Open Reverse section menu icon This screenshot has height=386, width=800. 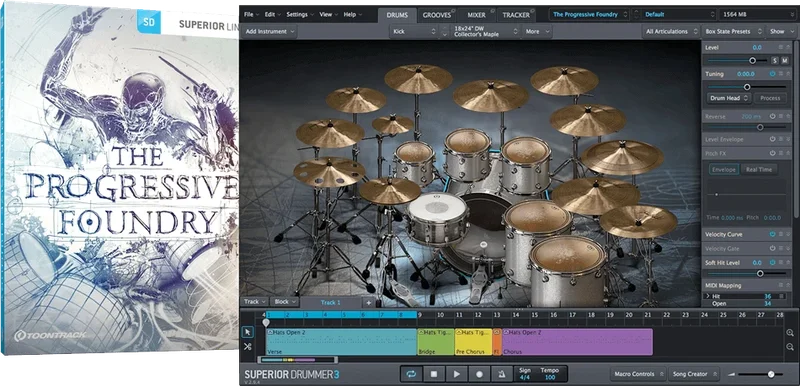coord(781,116)
